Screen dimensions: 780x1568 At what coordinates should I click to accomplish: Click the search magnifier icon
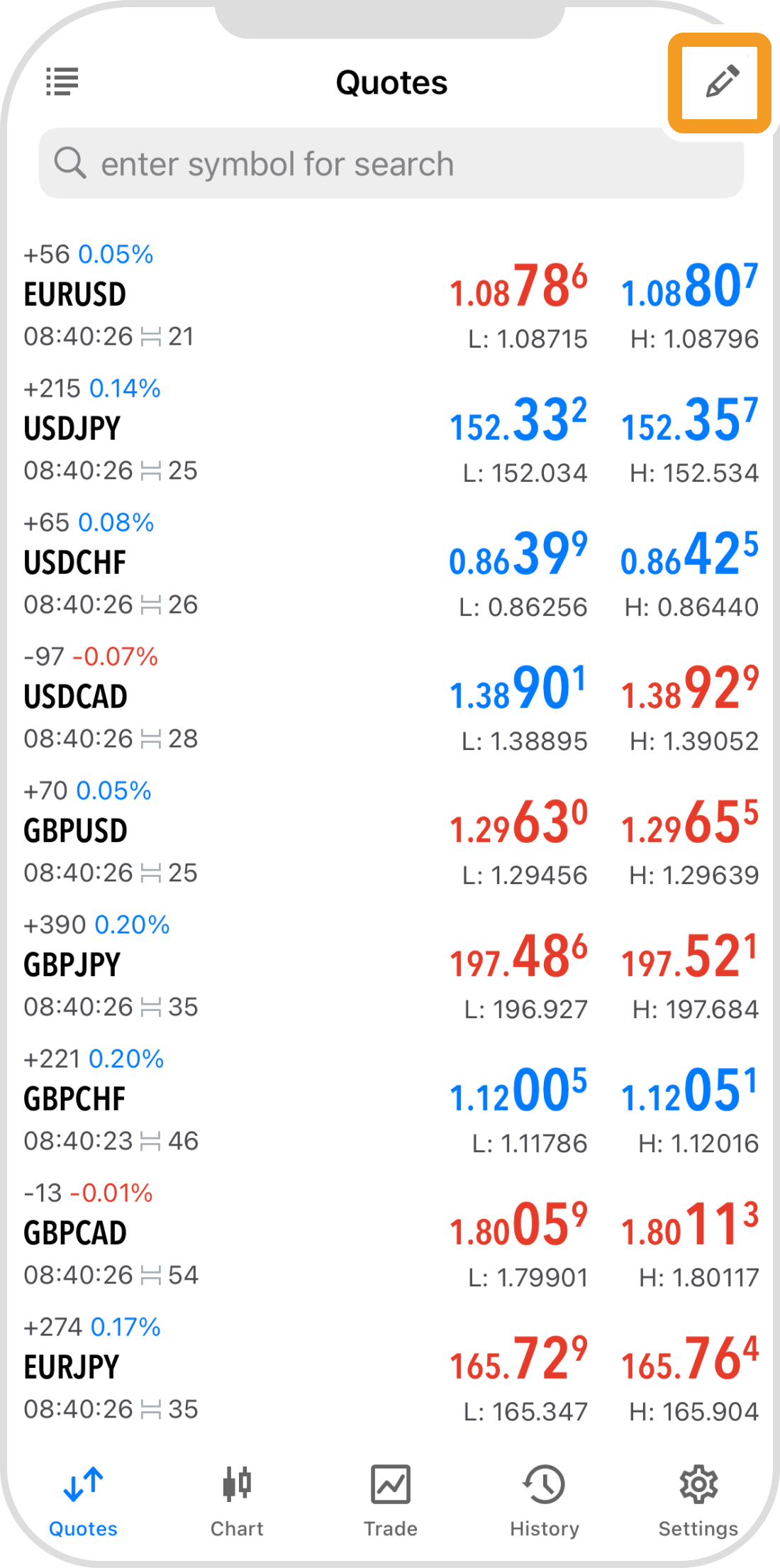point(70,163)
